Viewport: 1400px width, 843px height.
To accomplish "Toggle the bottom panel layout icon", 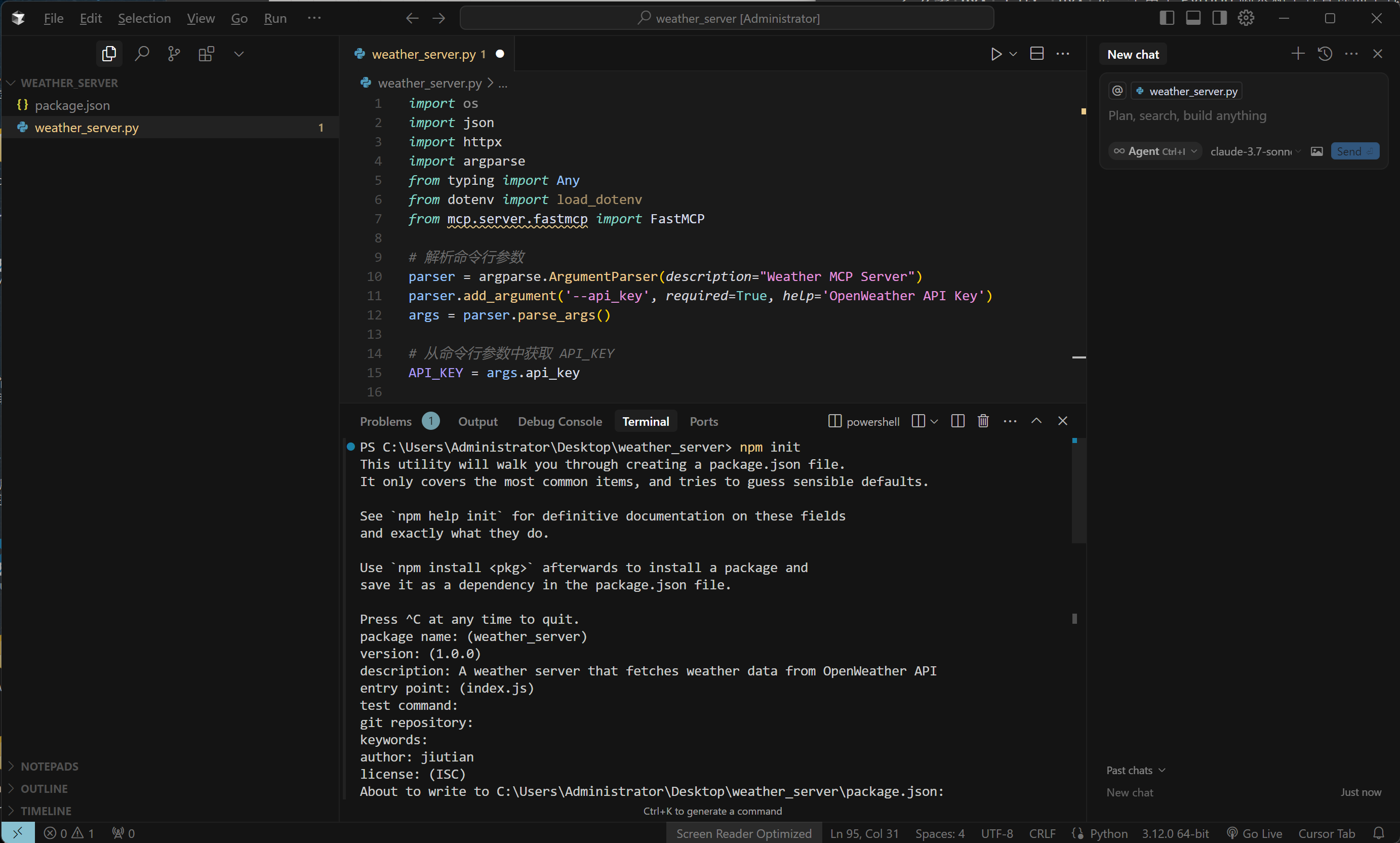I will point(1193,18).
